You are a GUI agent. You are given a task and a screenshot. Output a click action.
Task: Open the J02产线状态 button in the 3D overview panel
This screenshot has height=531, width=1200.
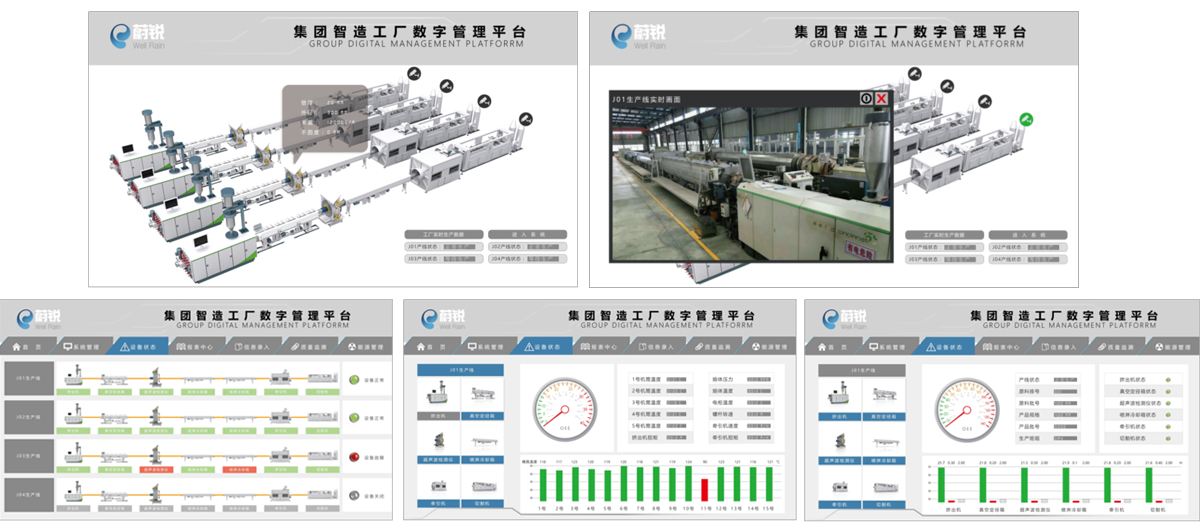pos(528,246)
